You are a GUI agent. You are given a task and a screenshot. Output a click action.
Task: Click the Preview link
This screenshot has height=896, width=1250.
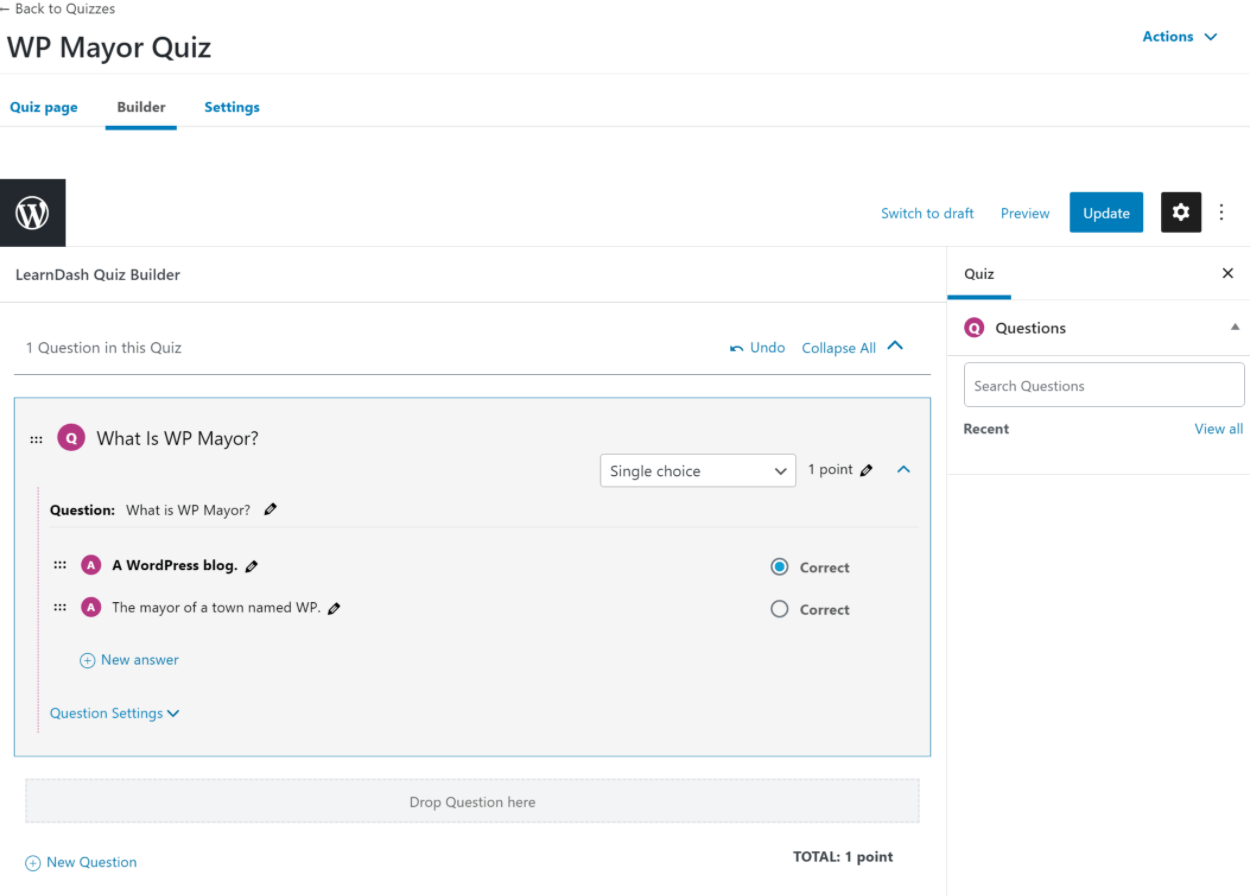tap(1025, 213)
